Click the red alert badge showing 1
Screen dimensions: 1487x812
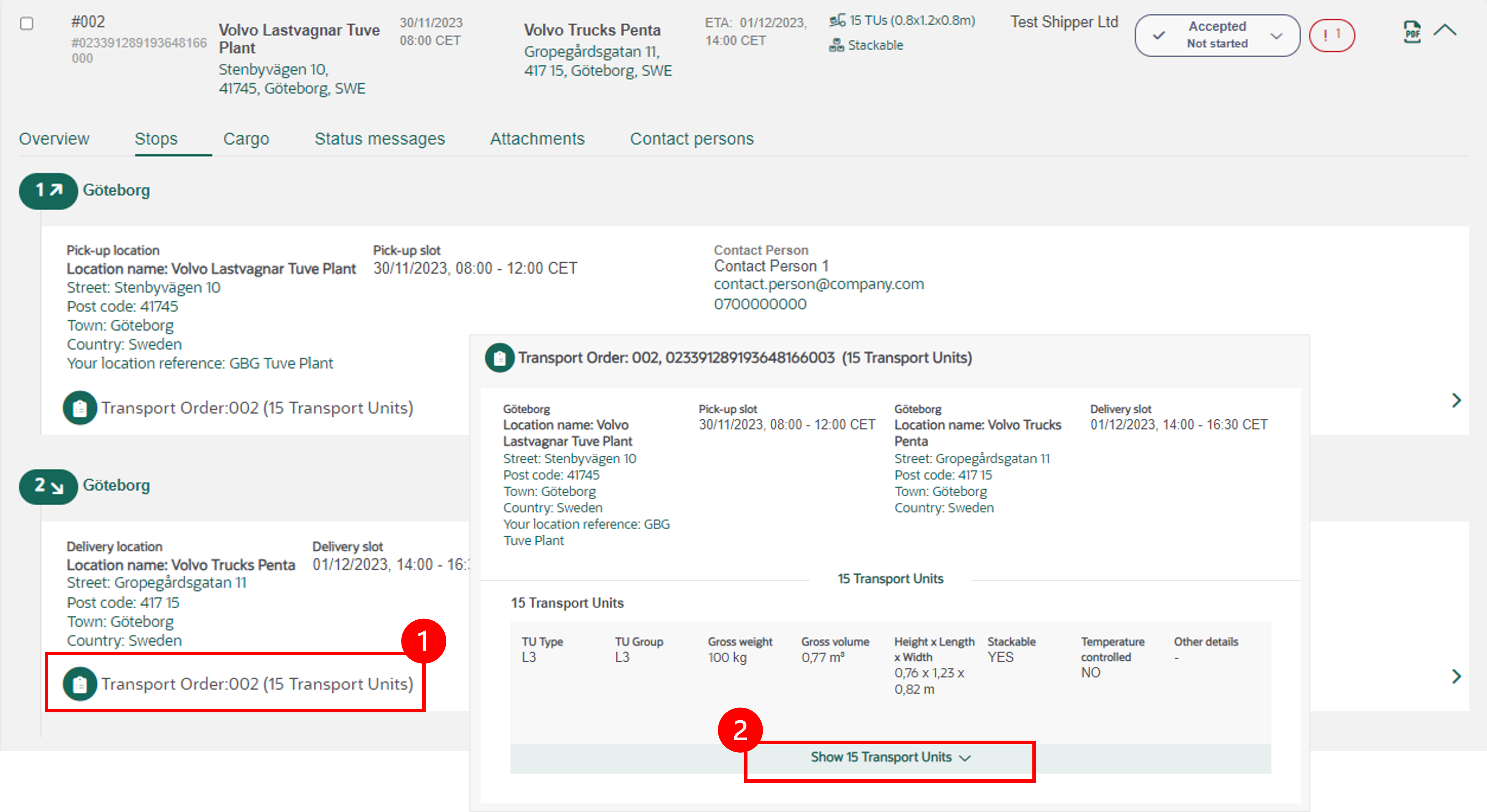[x=1331, y=35]
